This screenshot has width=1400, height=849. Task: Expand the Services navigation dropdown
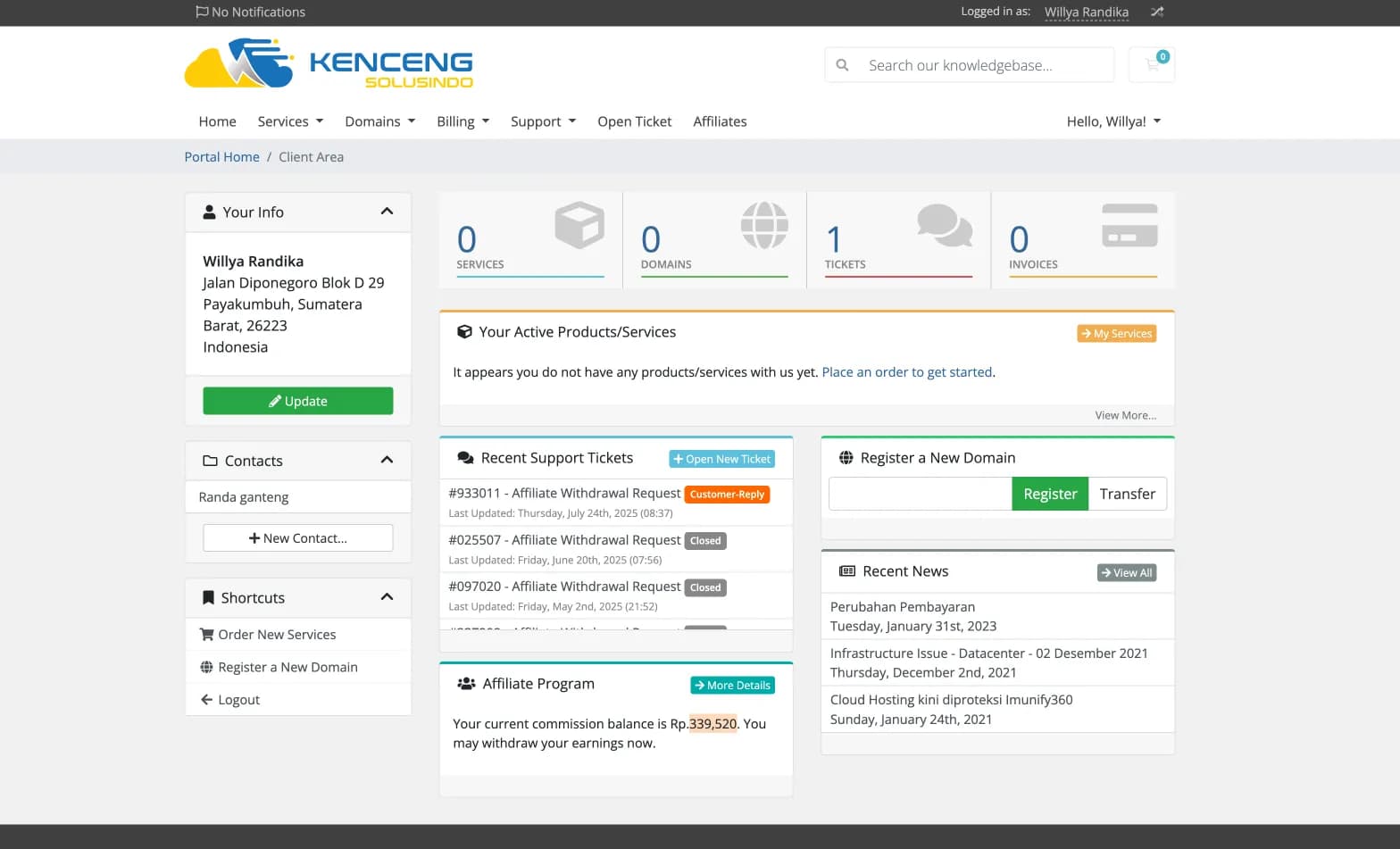[290, 121]
